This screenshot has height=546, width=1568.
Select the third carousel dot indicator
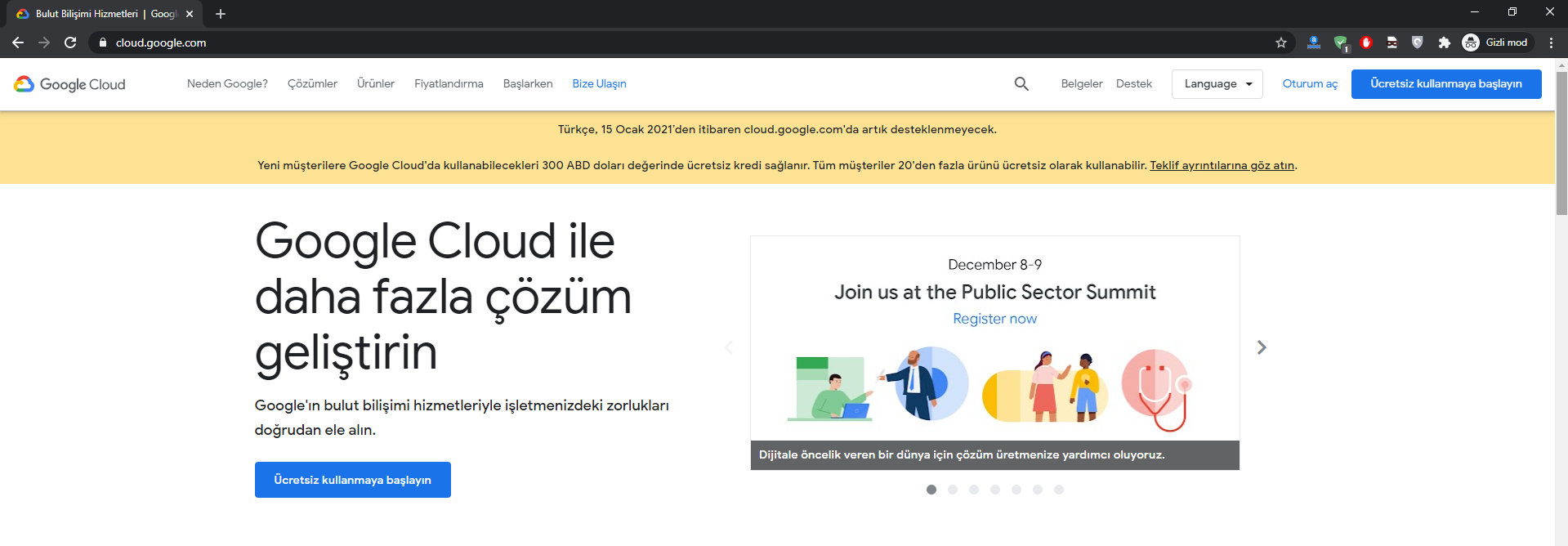pos(974,490)
